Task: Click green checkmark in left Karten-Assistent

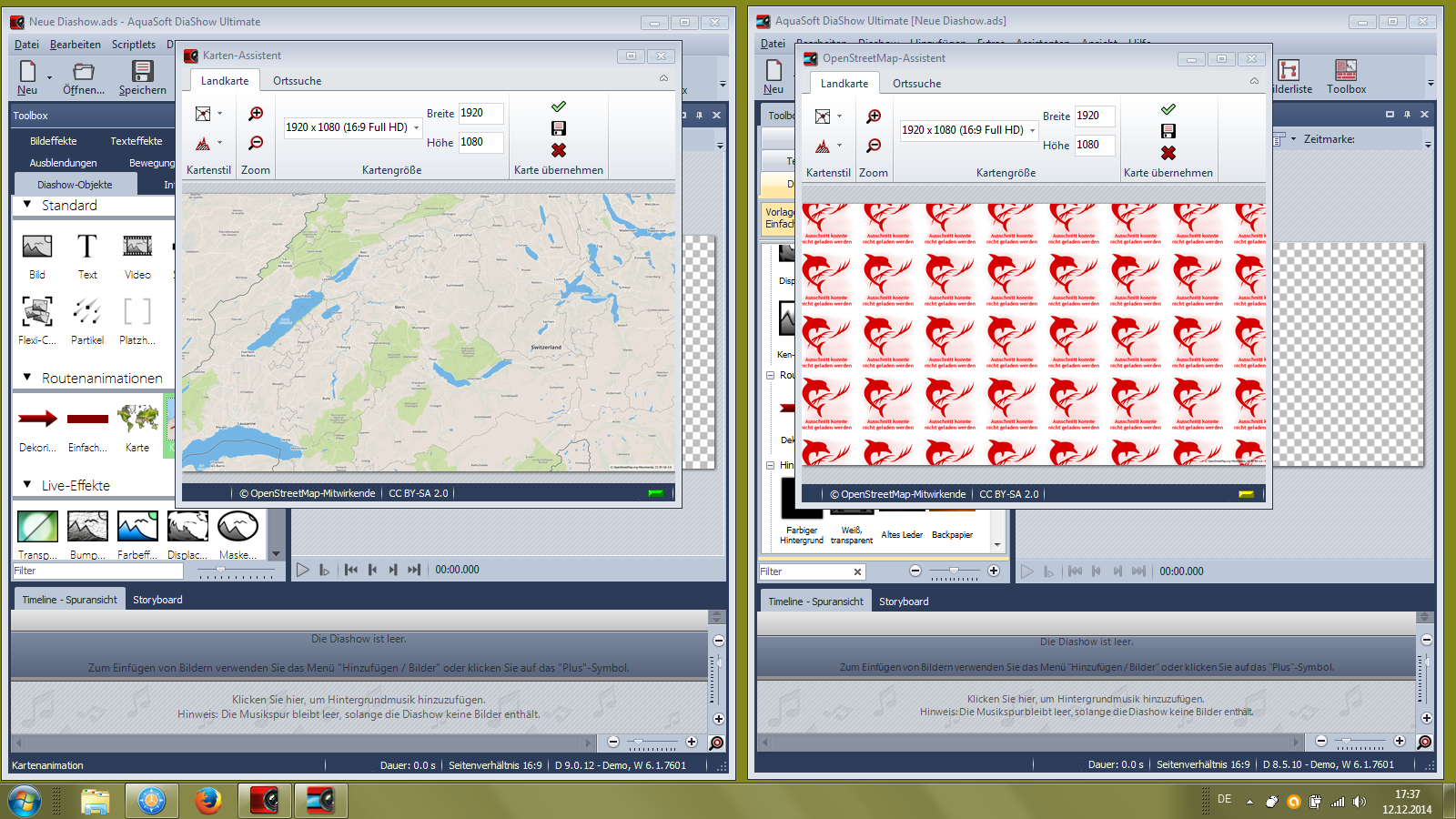Action: point(559,106)
